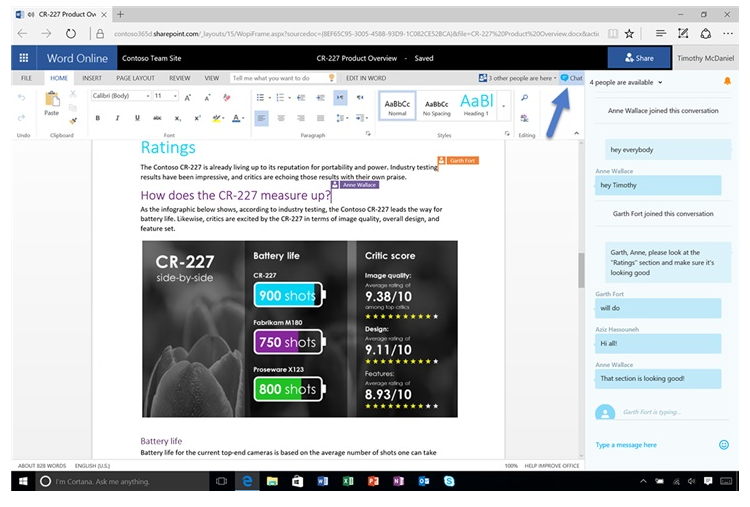Expand the Styles gallery more arrow

[504, 106]
